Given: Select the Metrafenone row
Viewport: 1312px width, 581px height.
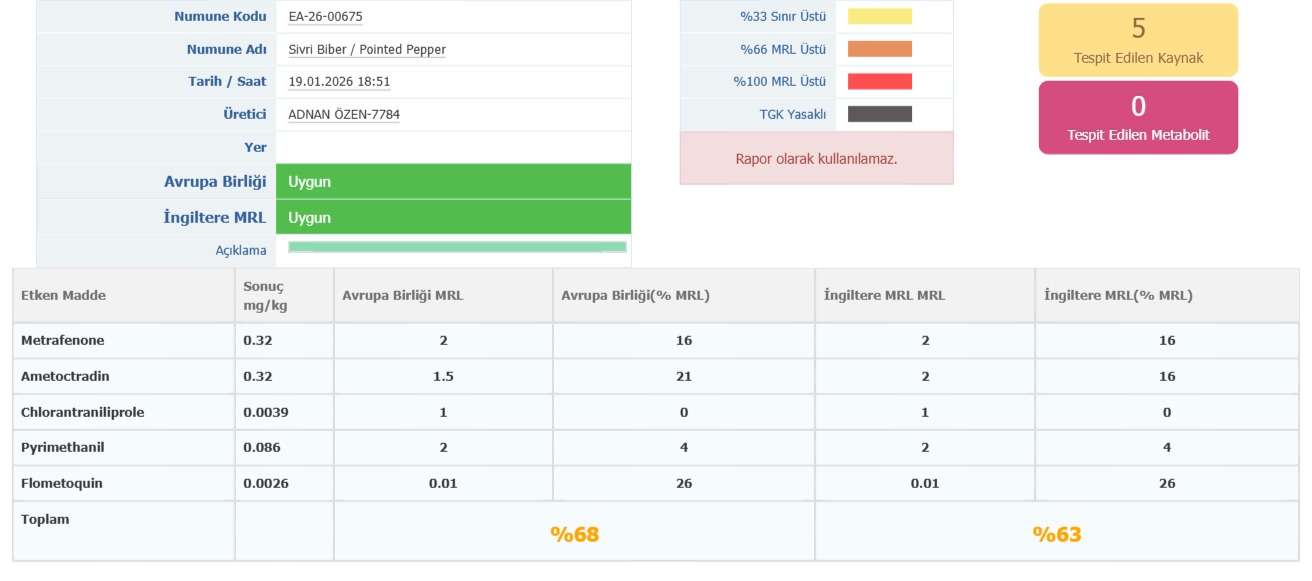Looking at the screenshot, I should coord(63,341).
